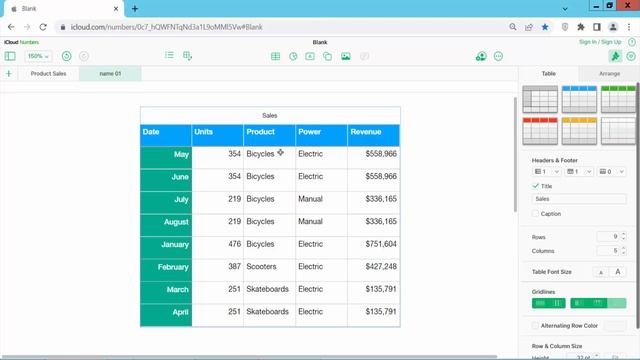Open the 150% zoom dropdown

[x=38, y=56]
